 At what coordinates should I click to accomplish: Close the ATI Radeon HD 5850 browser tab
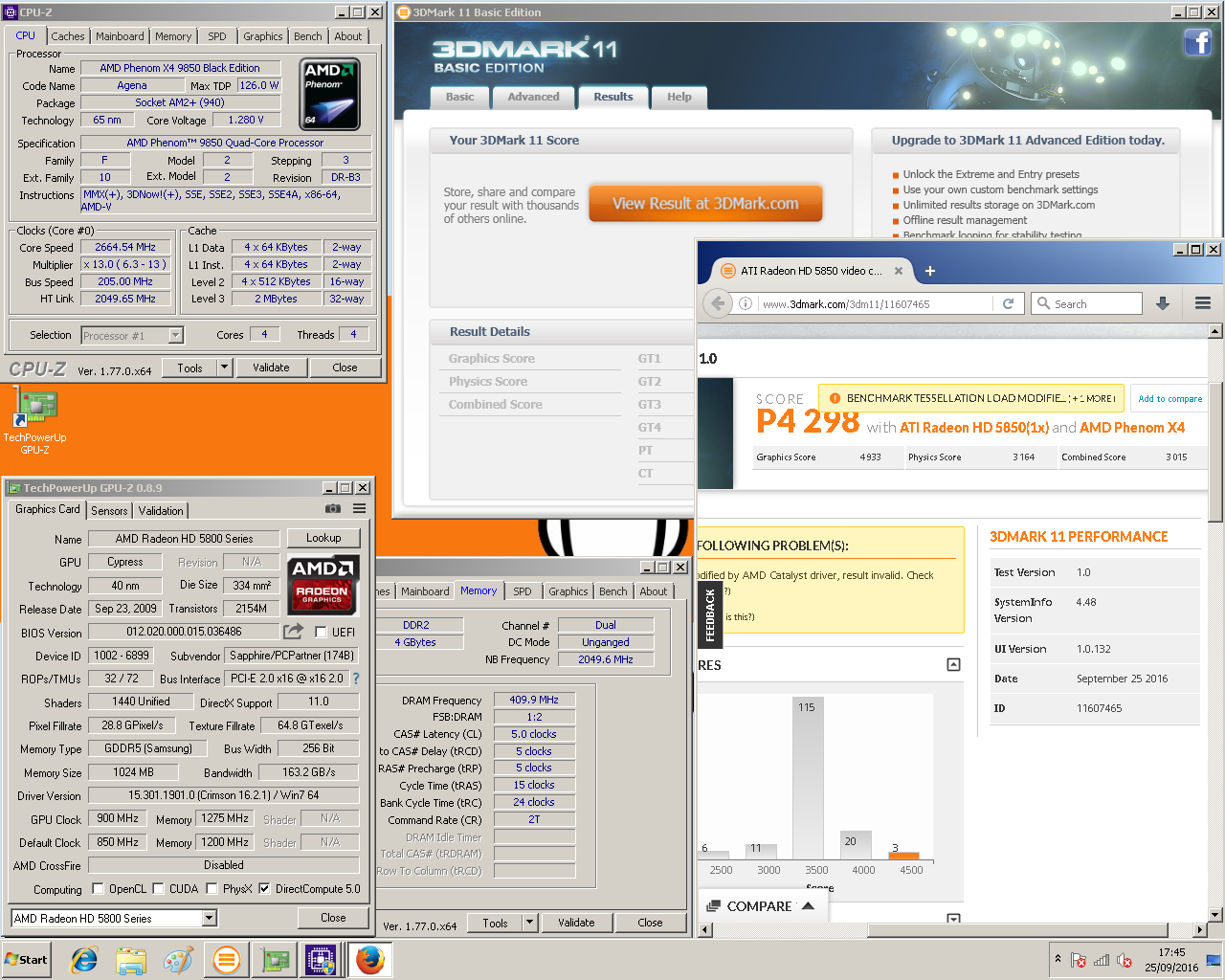pyautogui.click(x=899, y=271)
